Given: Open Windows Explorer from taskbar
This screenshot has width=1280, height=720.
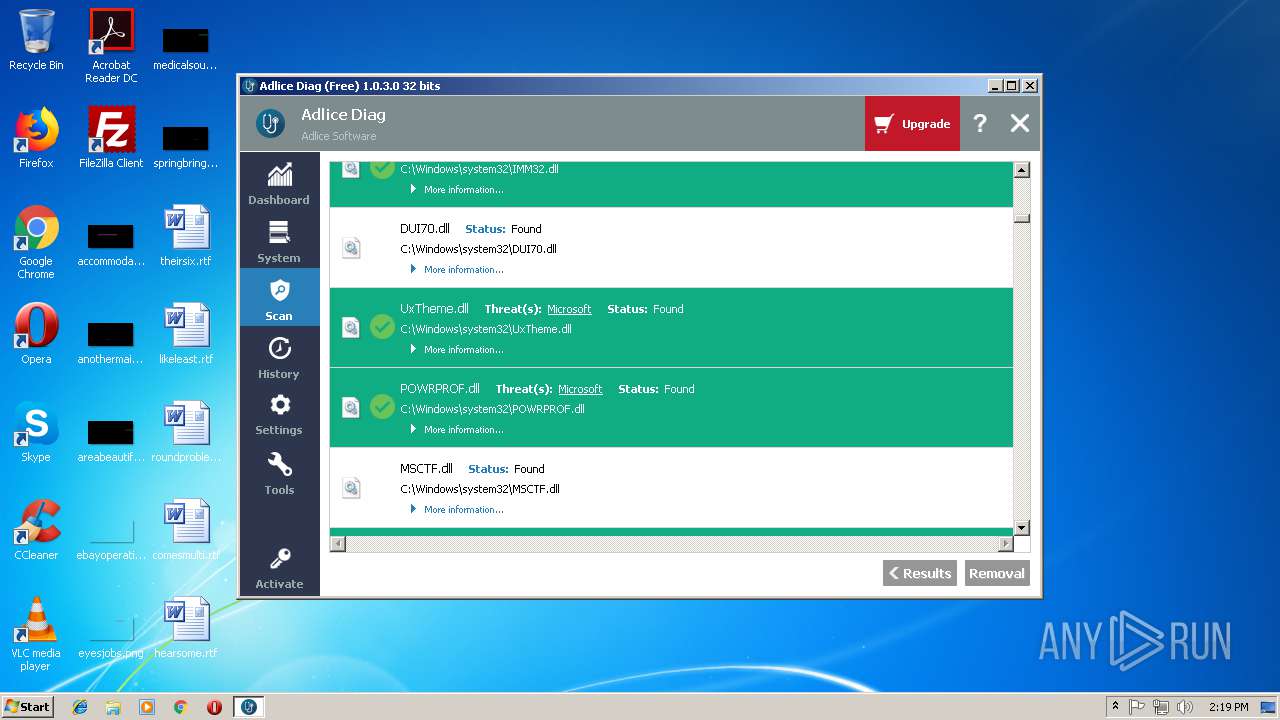Looking at the screenshot, I should [x=113, y=707].
